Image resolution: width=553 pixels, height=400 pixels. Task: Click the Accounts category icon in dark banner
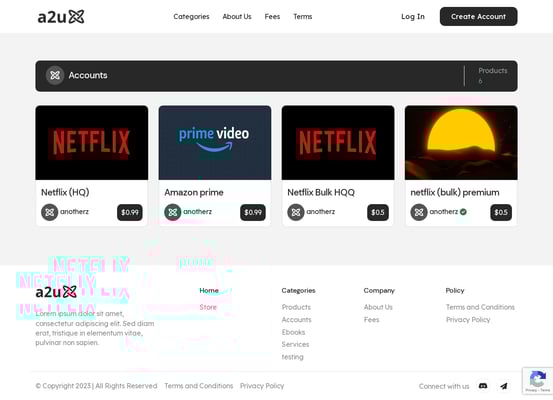(55, 75)
